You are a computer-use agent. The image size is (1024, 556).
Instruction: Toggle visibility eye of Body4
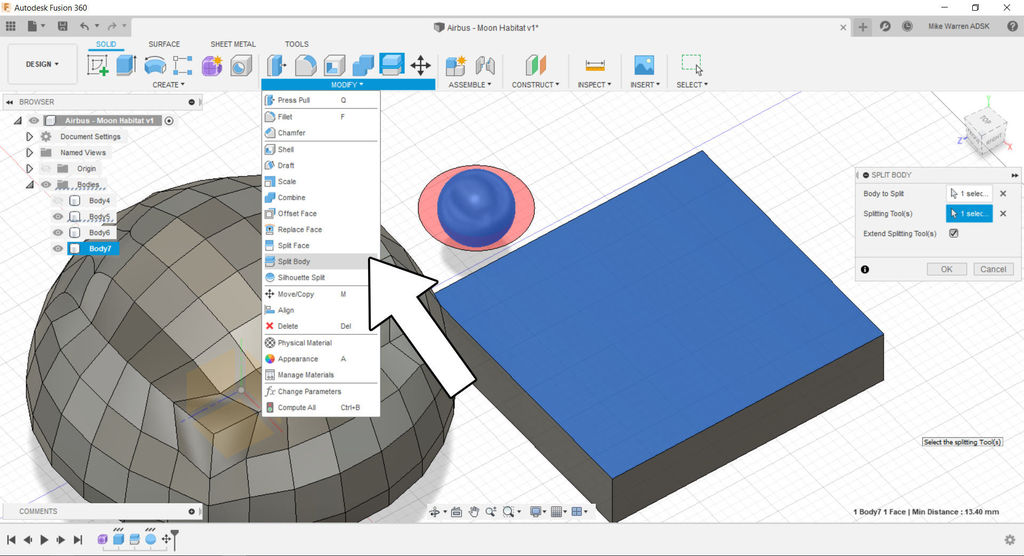click(x=58, y=201)
